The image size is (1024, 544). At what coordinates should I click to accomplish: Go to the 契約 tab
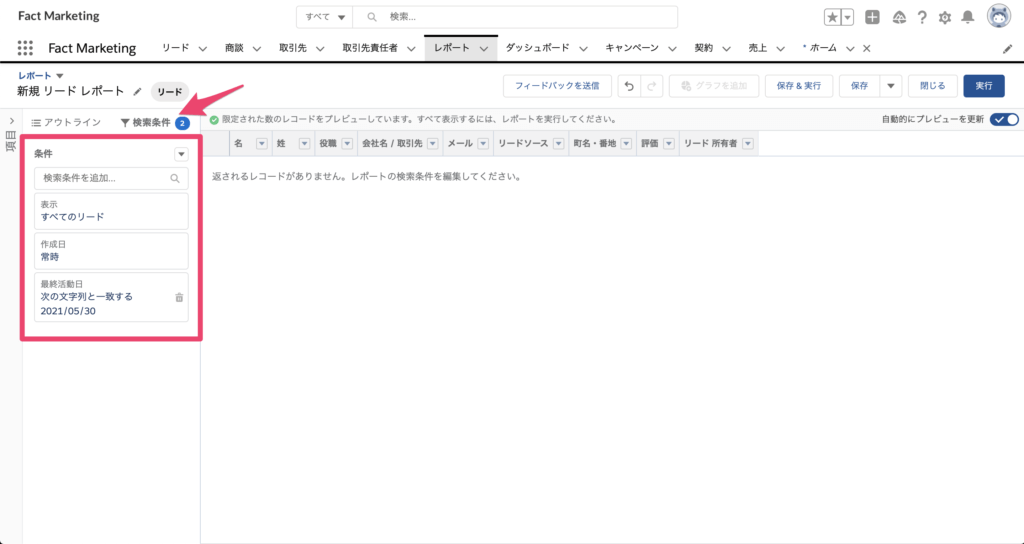pyautogui.click(x=704, y=48)
